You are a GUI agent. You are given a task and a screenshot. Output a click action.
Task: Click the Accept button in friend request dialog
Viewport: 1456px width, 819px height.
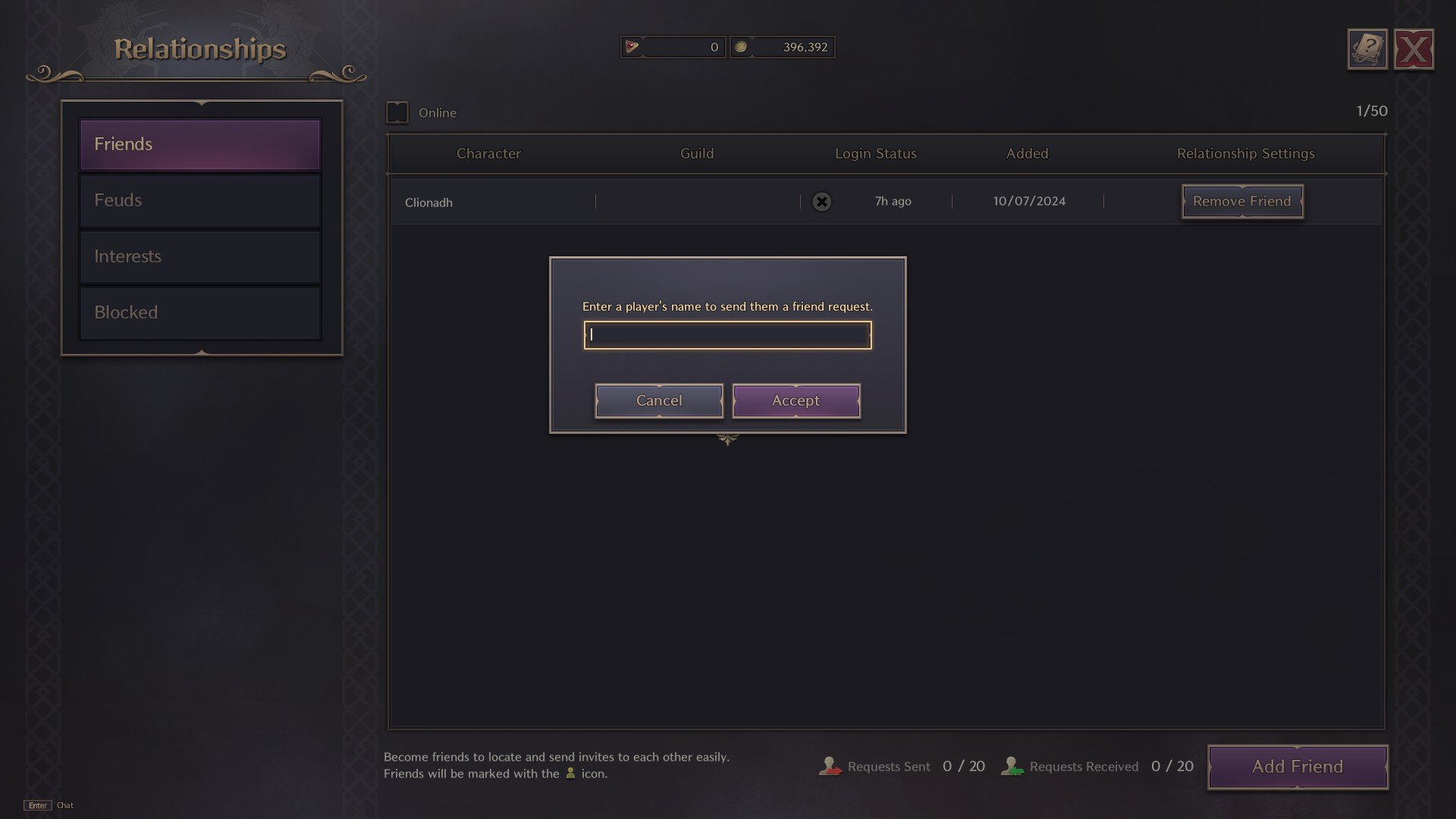tap(795, 400)
